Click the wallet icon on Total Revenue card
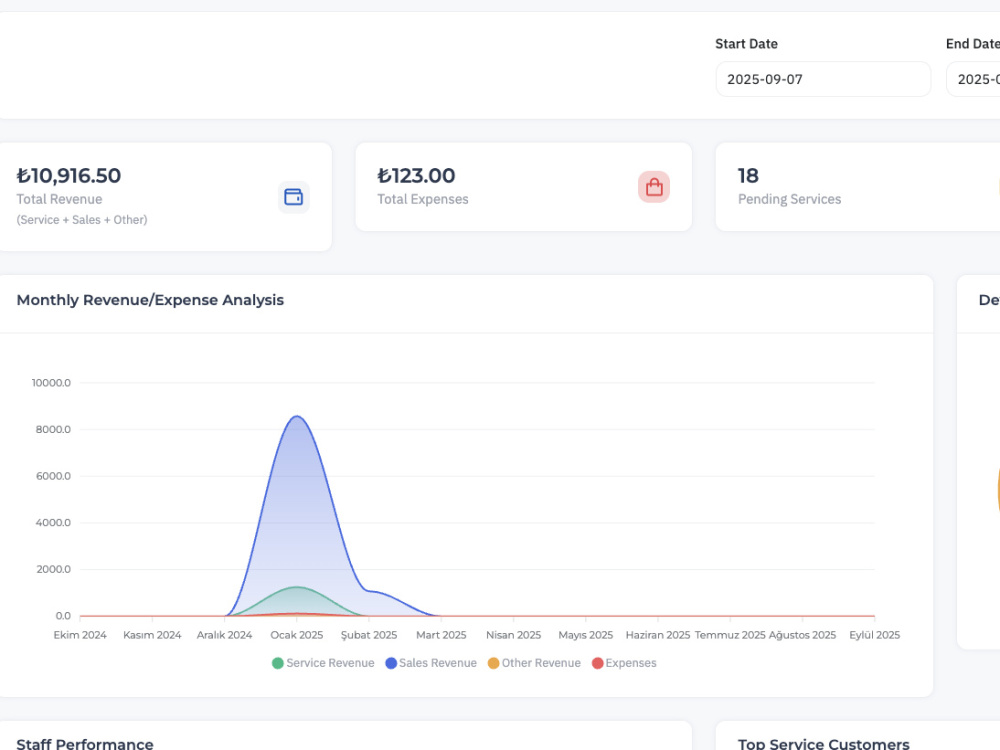 (x=293, y=197)
